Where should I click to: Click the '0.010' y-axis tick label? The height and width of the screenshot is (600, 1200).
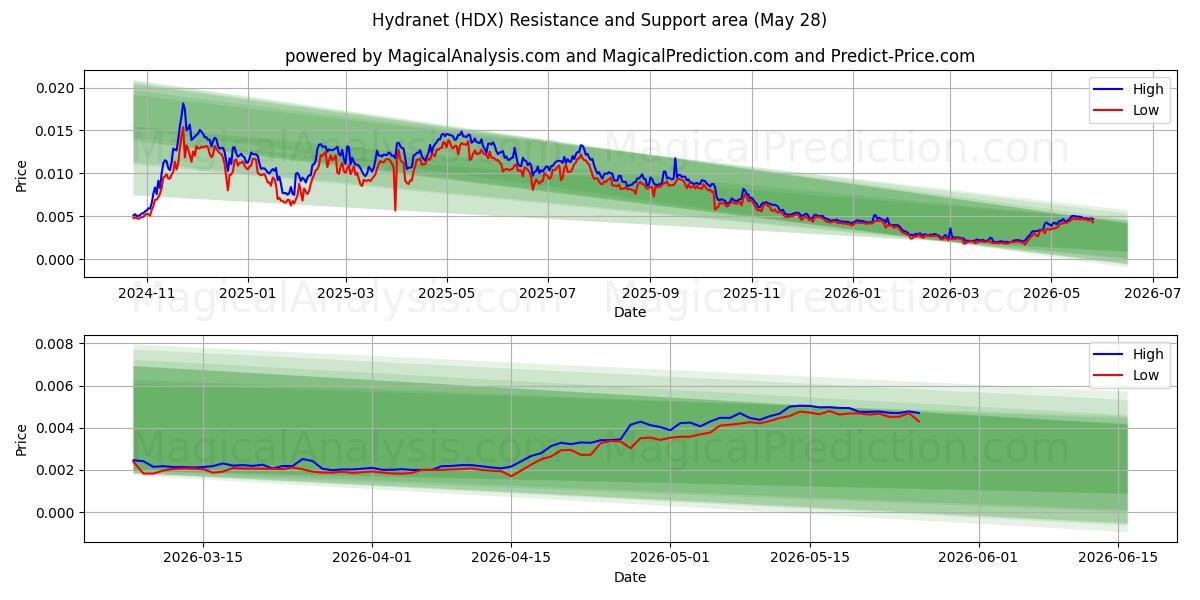55,174
